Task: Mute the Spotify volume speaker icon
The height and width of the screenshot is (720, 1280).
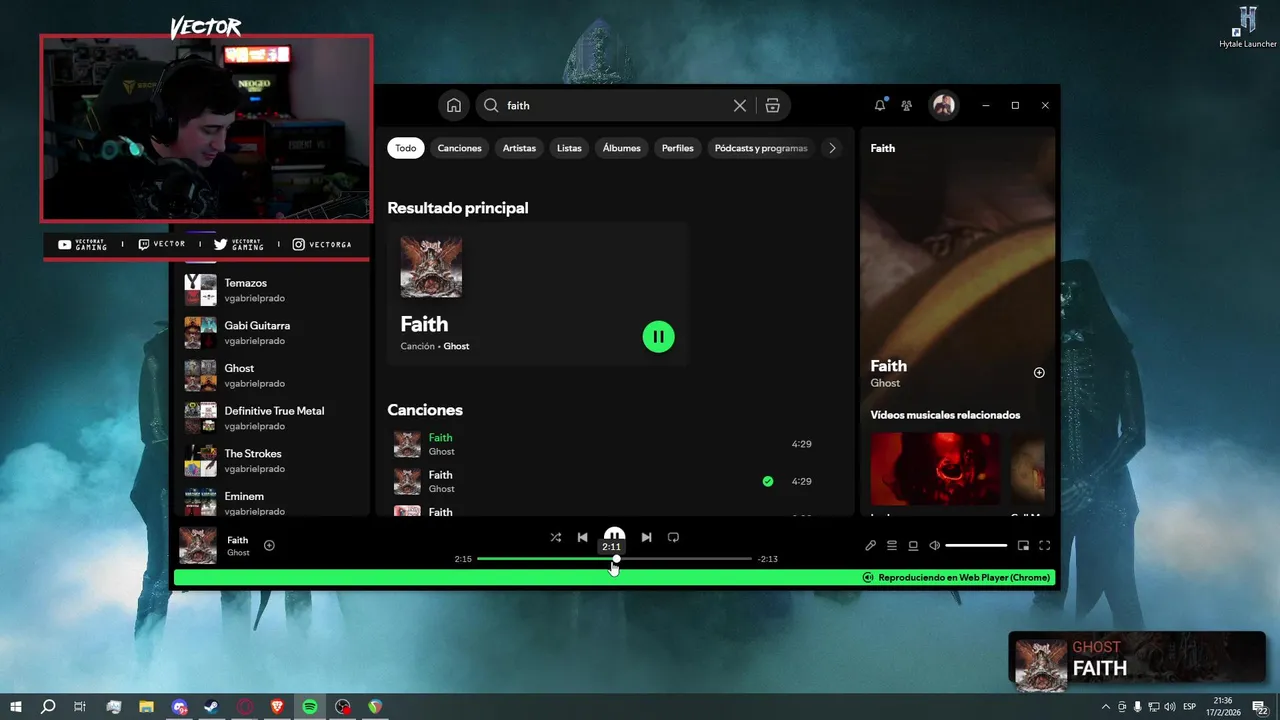Action: tap(934, 545)
